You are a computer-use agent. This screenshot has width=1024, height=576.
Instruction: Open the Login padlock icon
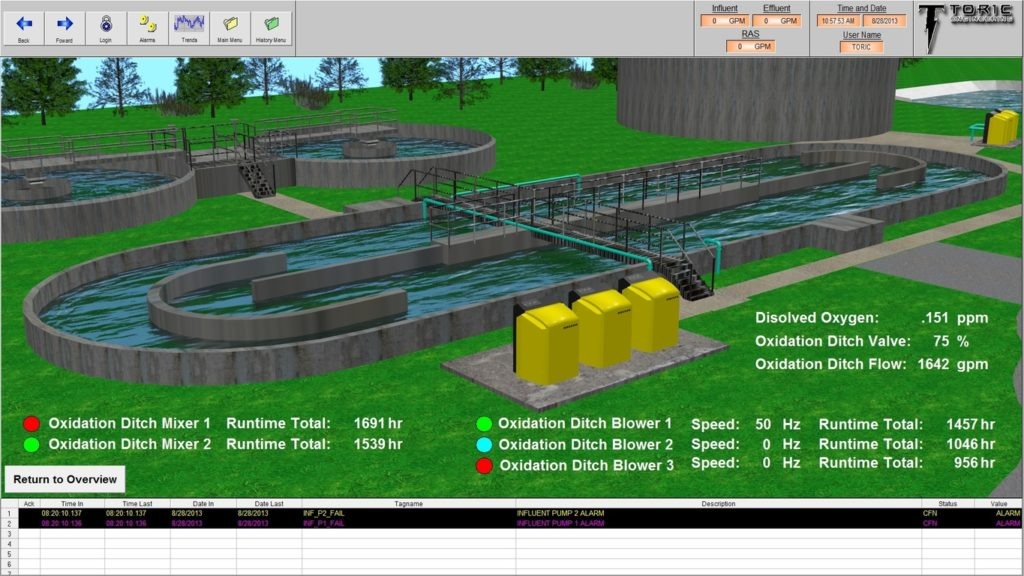pos(106,27)
